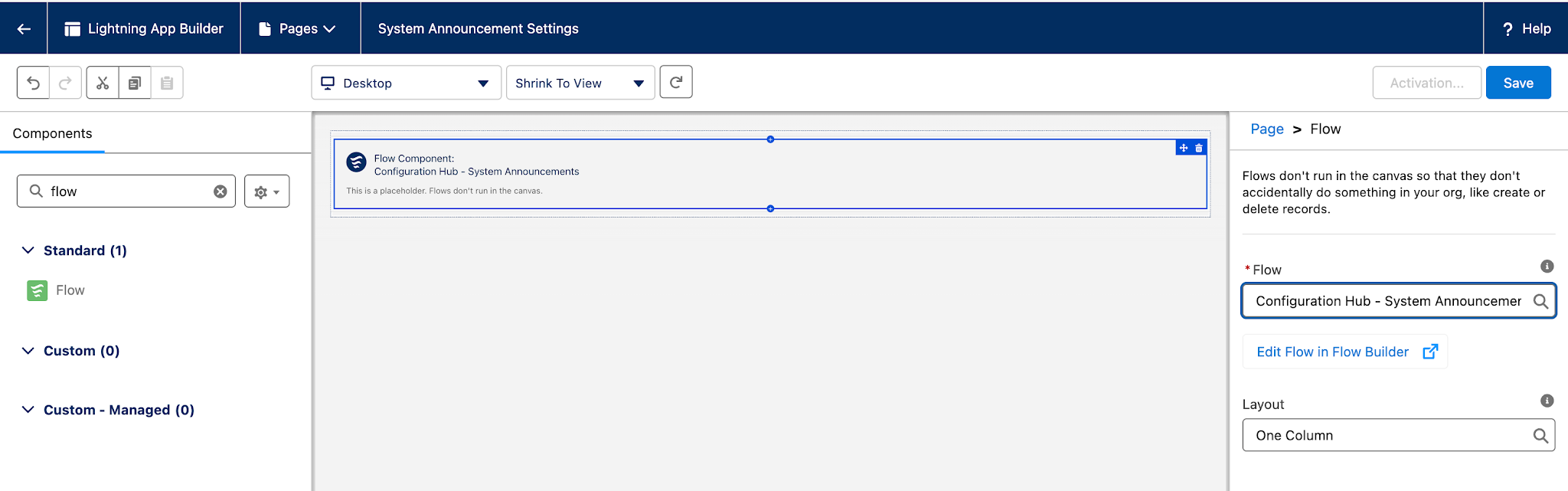Image resolution: width=1568 pixels, height=491 pixels.
Task: Select the Flow standard component
Action: pyautogui.click(x=56, y=290)
